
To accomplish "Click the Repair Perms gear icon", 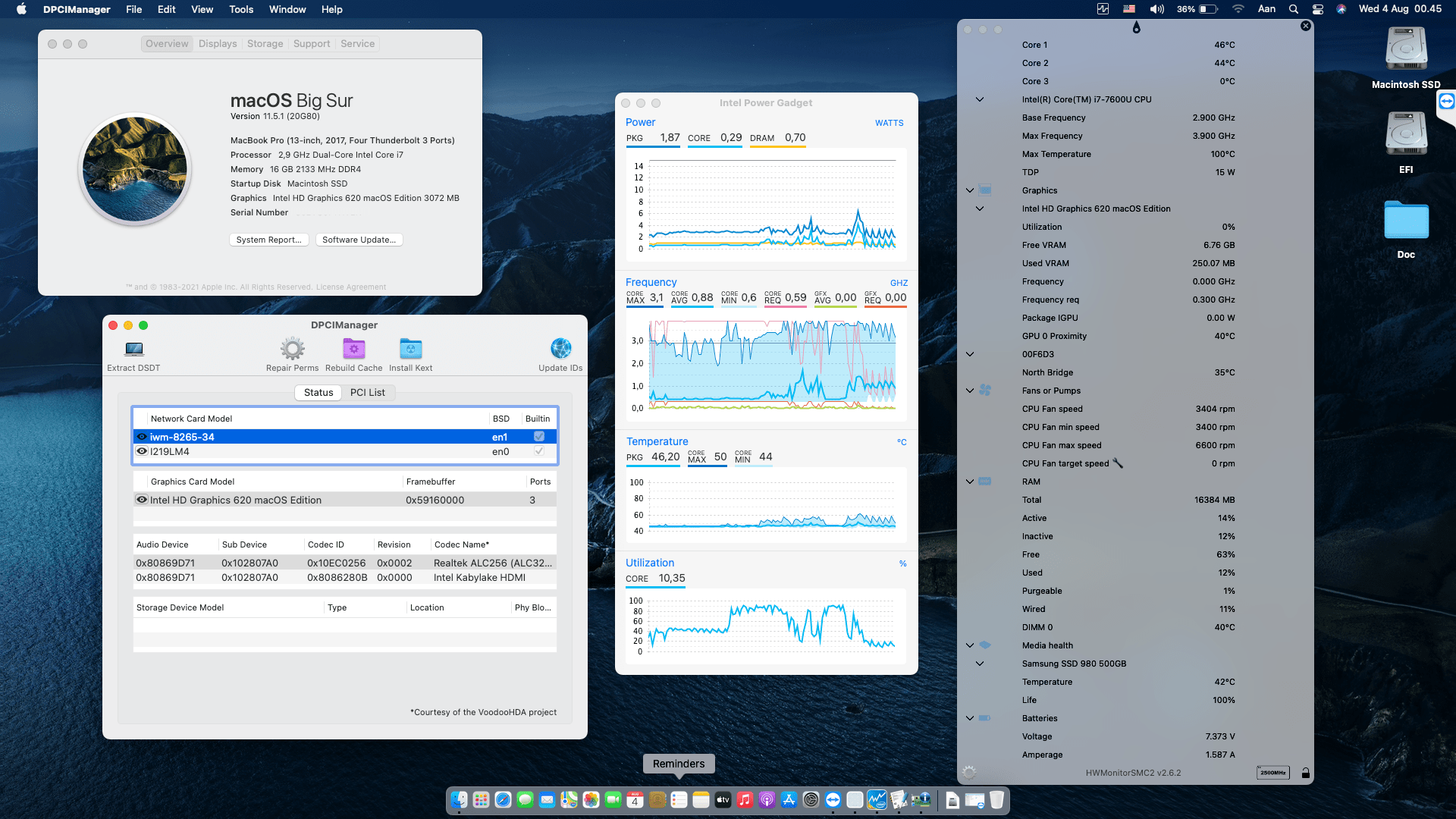I will [292, 349].
